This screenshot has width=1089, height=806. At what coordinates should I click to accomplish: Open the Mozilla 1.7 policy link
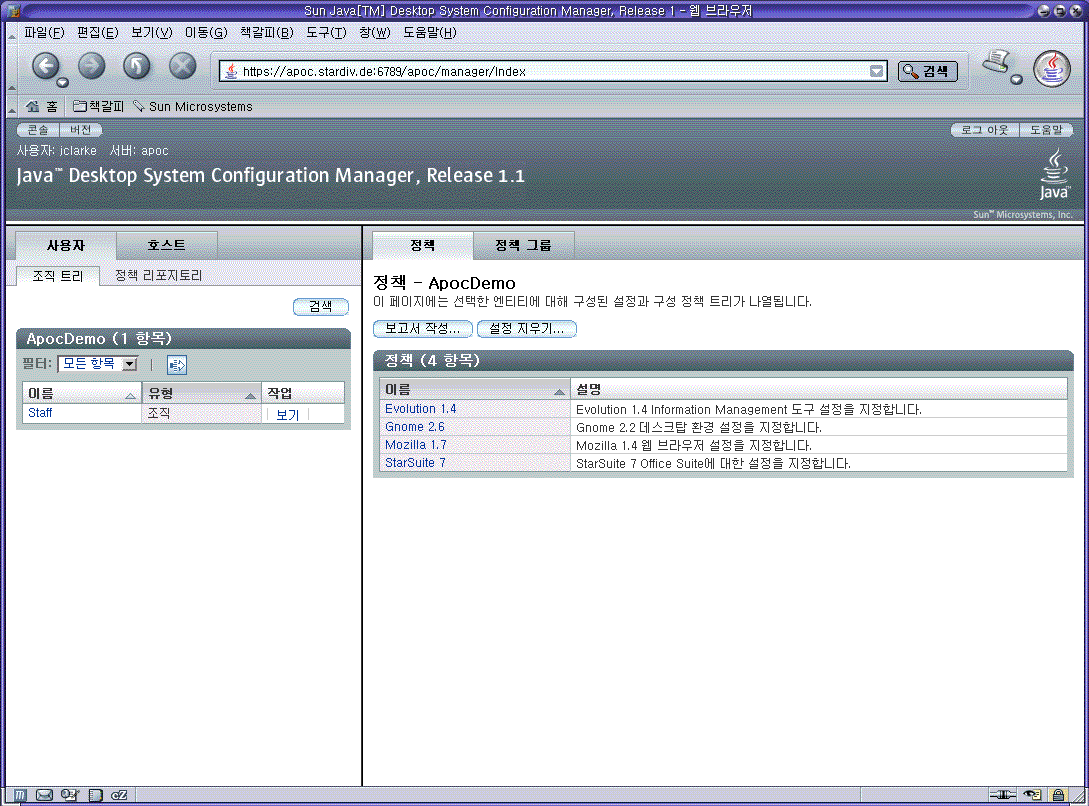(415, 445)
